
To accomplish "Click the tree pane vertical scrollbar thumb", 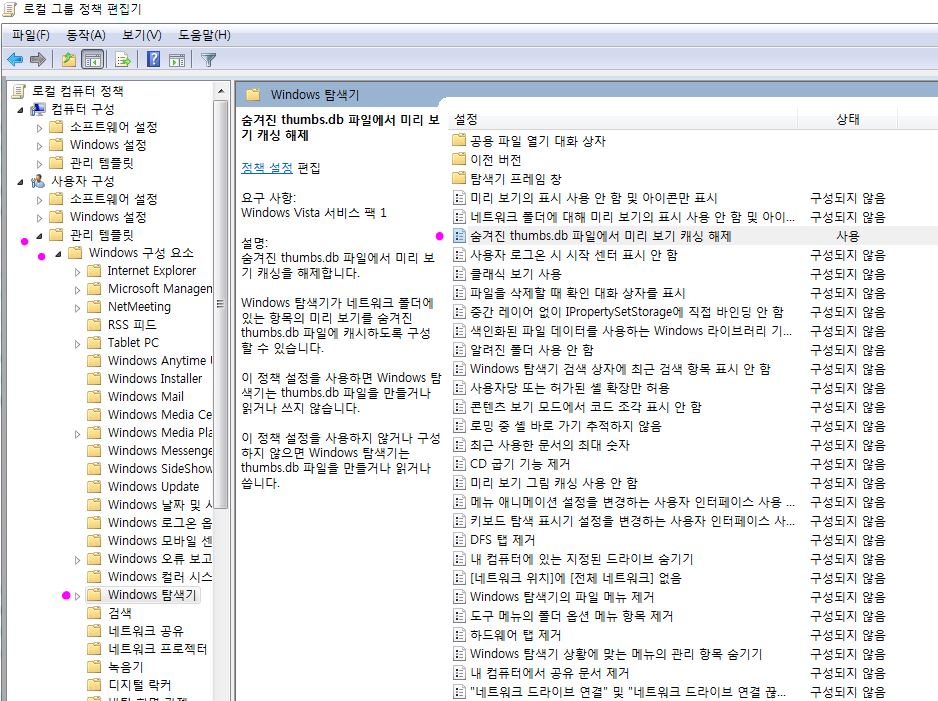I will 221,304.
